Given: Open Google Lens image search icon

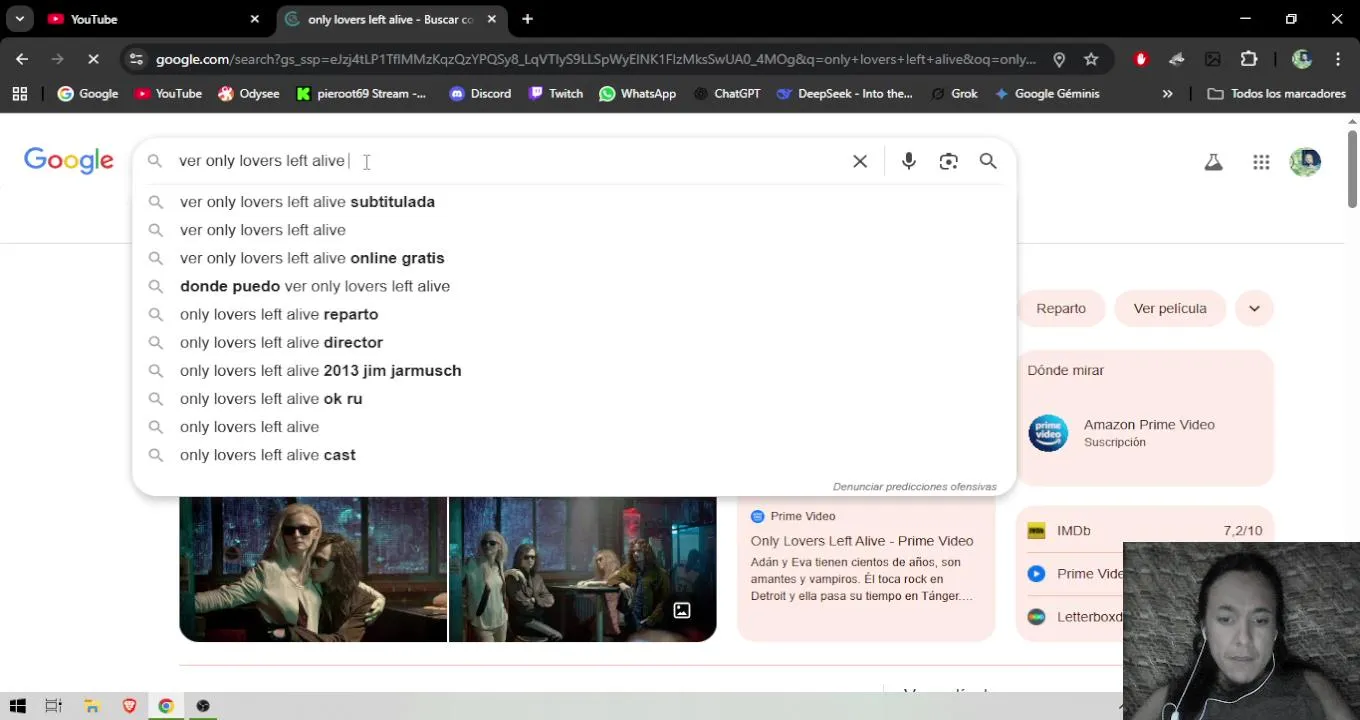Looking at the screenshot, I should pyautogui.click(x=948, y=161).
